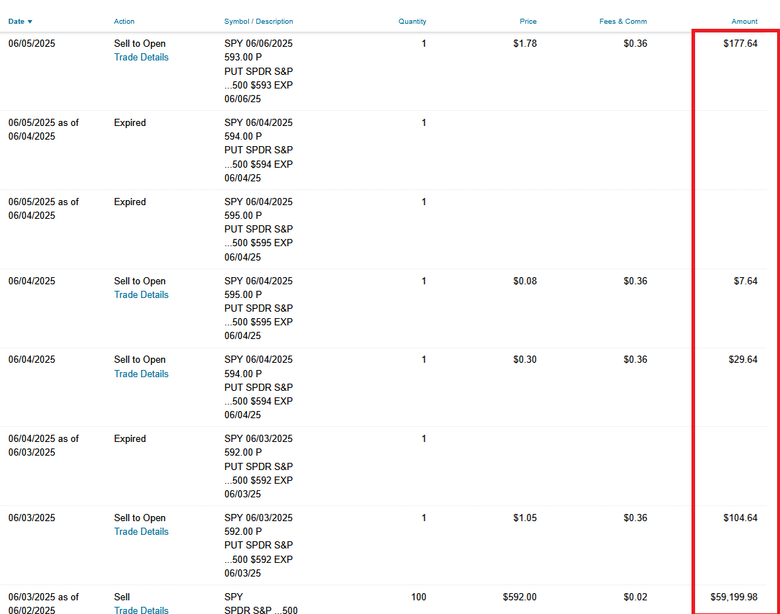The height and width of the screenshot is (614, 780).
Task: Sort by Price column header
Action: [528, 21]
